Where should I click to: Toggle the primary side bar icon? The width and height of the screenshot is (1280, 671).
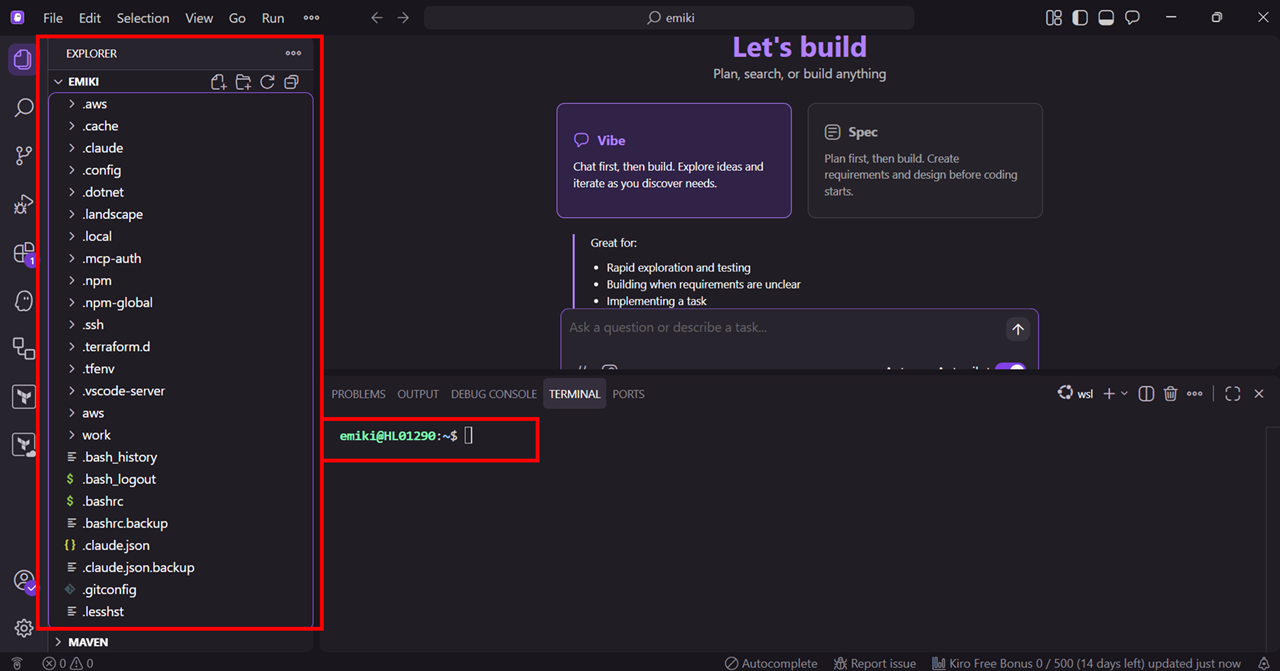click(1080, 18)
